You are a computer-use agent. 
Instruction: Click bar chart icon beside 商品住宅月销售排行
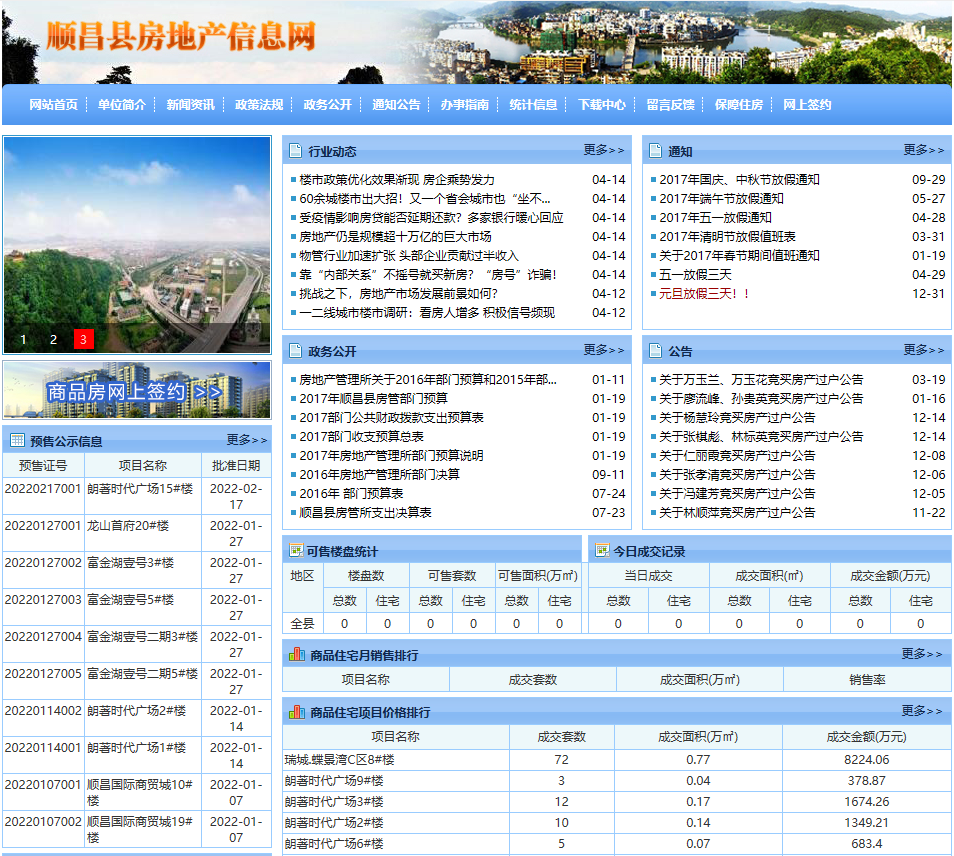pyautogui.click(x=296, y=655)
